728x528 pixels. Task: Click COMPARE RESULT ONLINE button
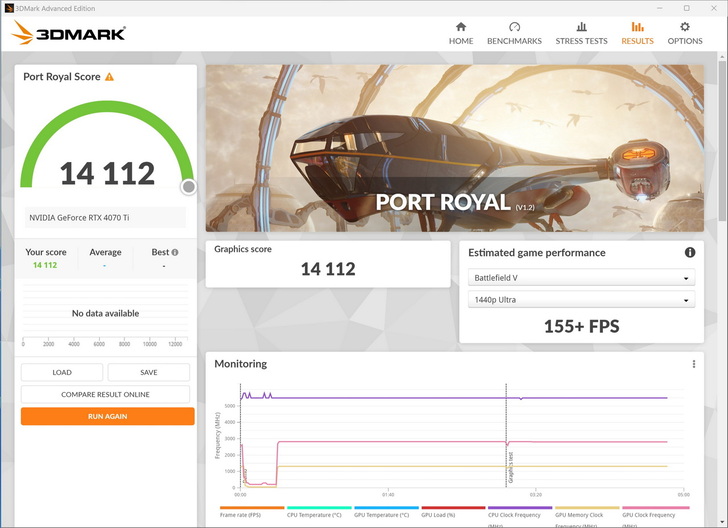pos(106,394)
